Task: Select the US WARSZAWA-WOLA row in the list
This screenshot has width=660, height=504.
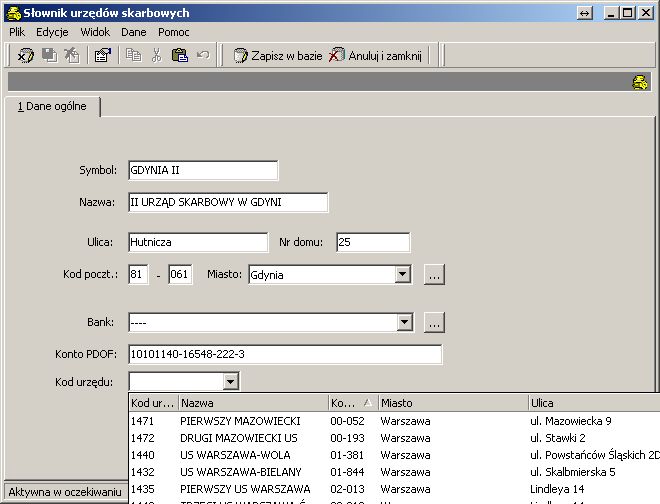Action: click(394, 455)
